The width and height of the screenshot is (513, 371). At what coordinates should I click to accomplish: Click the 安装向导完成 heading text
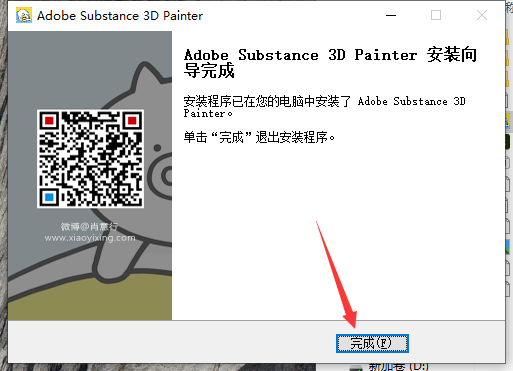coord(330,62)
